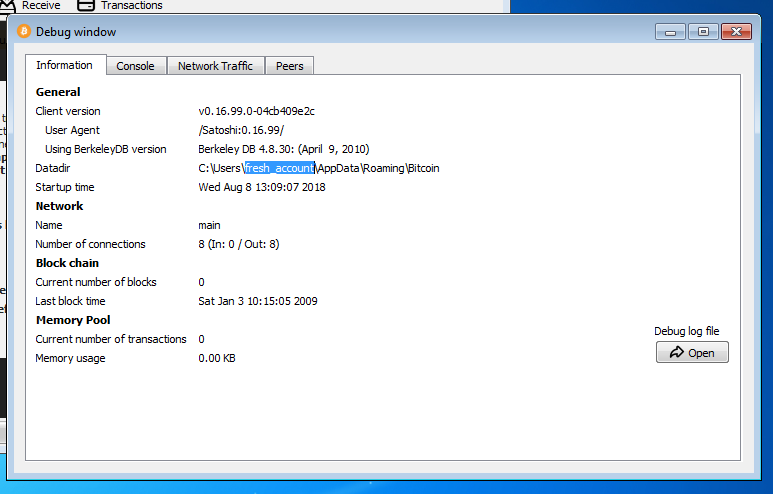Screen dimensions: 773x494
Task: Click Last block time value Sat Jan 3
Action: click(x=258, y=301)
